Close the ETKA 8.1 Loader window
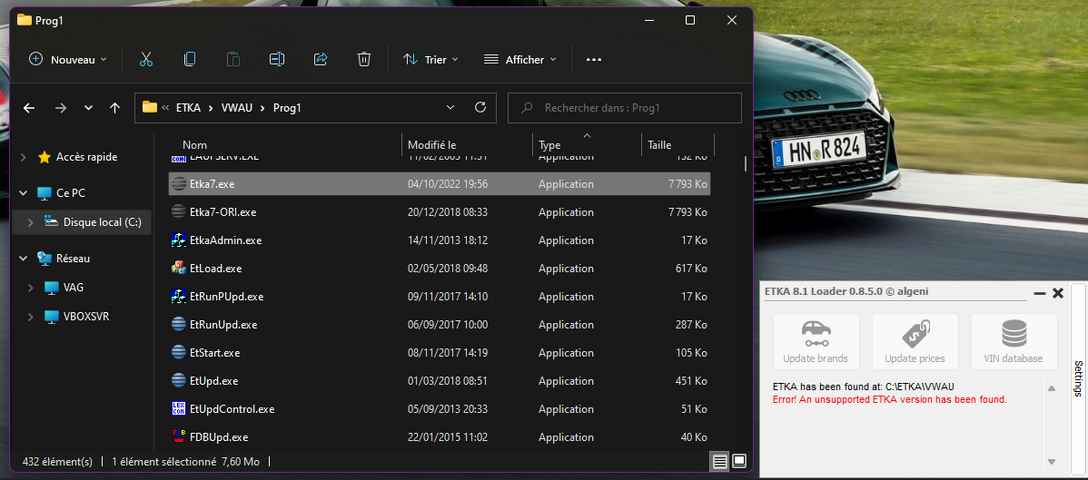 (1058, 293)
